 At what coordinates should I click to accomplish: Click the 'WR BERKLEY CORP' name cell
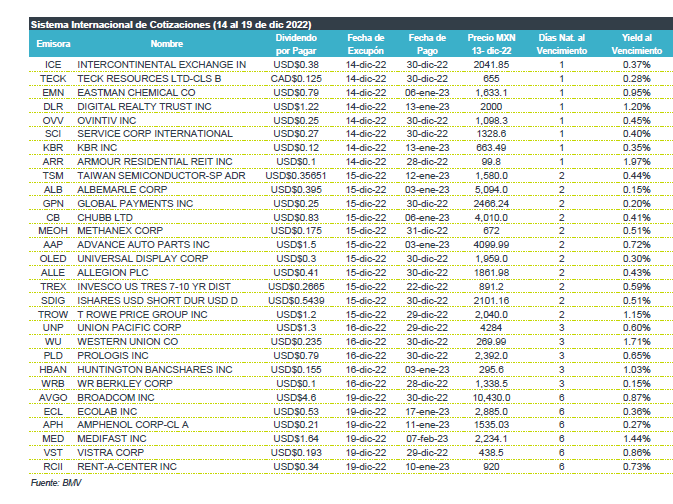[125, 384]
